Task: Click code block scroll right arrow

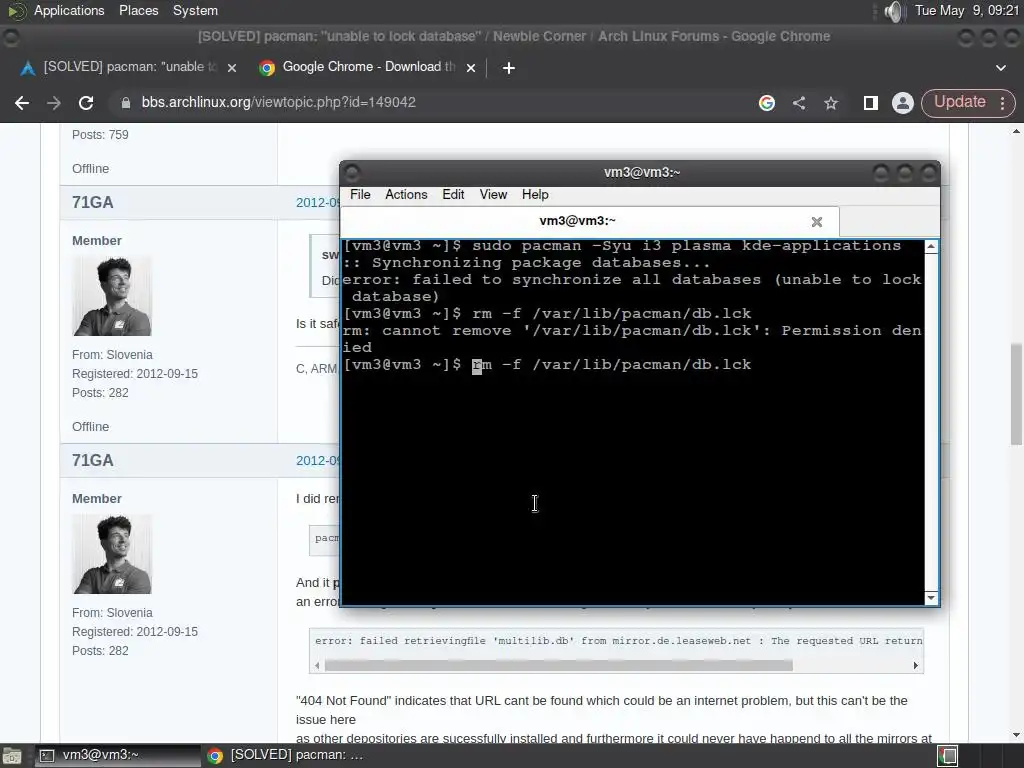Action: pos(916,665)
